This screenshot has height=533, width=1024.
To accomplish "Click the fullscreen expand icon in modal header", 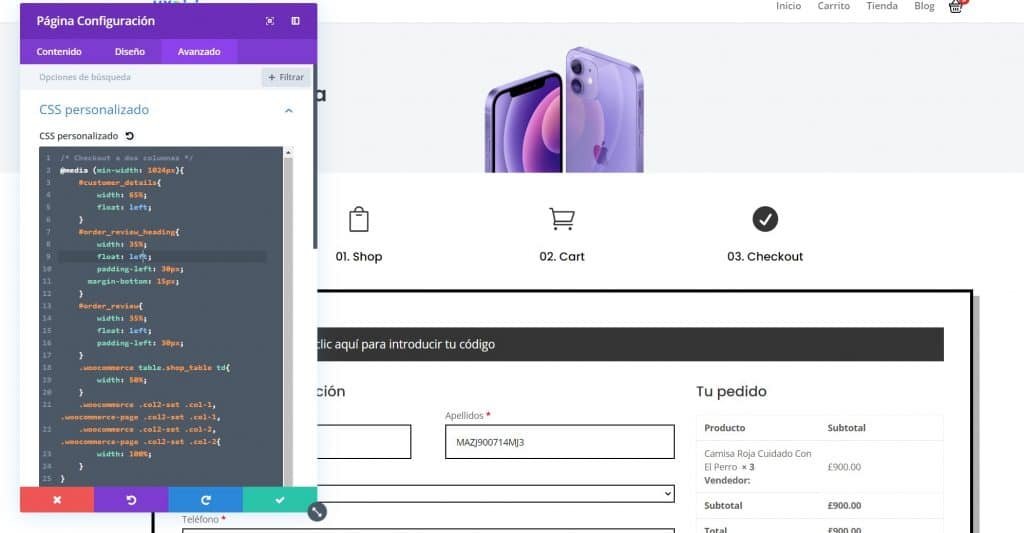I will tap(270, 21).
